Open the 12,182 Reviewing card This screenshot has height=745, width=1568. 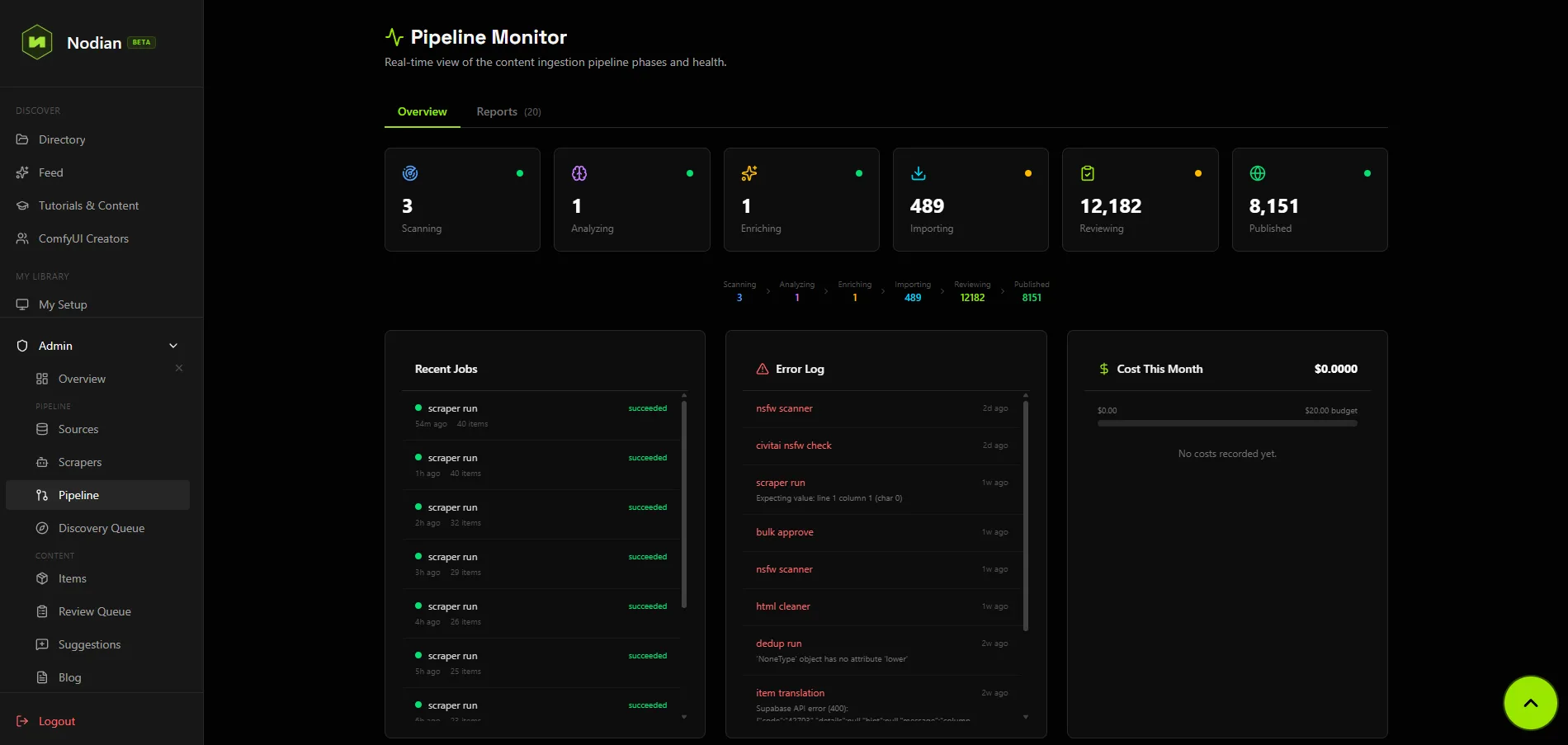tap(1140, 200)
